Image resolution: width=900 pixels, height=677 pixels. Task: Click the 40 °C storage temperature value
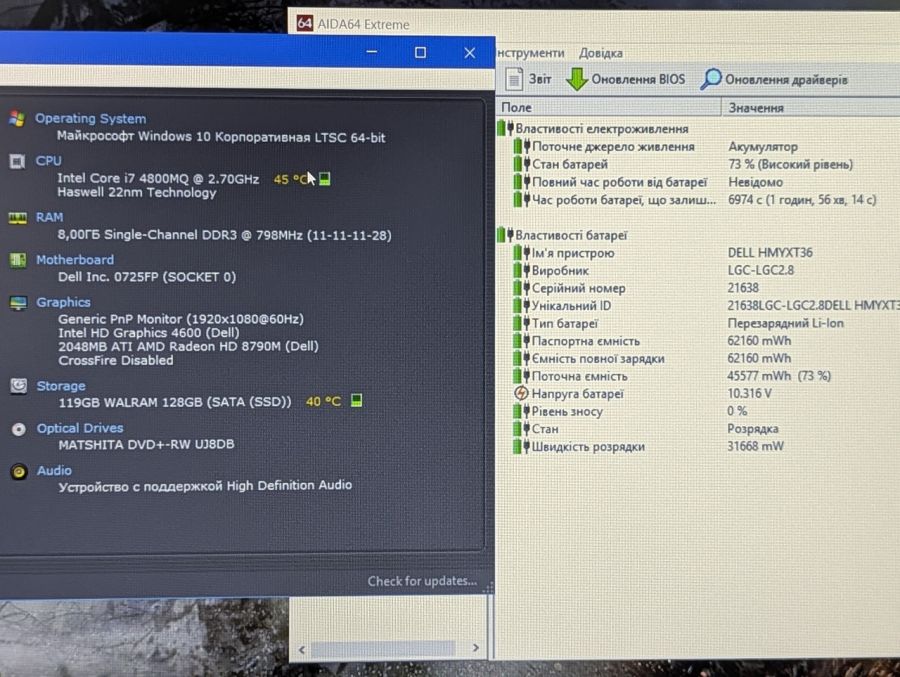pyautogui.click(x=323, y=401)
